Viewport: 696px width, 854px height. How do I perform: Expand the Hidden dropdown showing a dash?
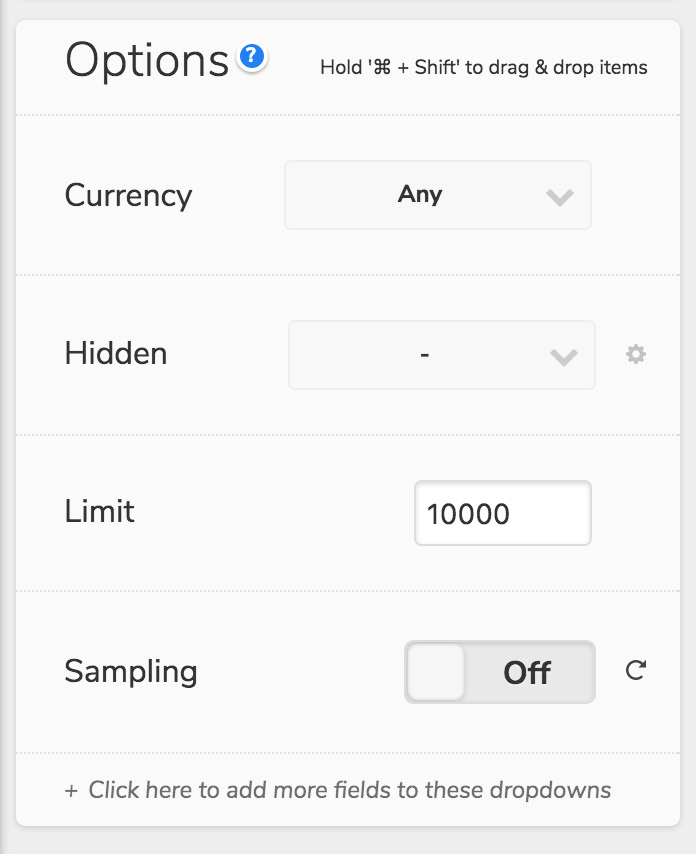442,355
